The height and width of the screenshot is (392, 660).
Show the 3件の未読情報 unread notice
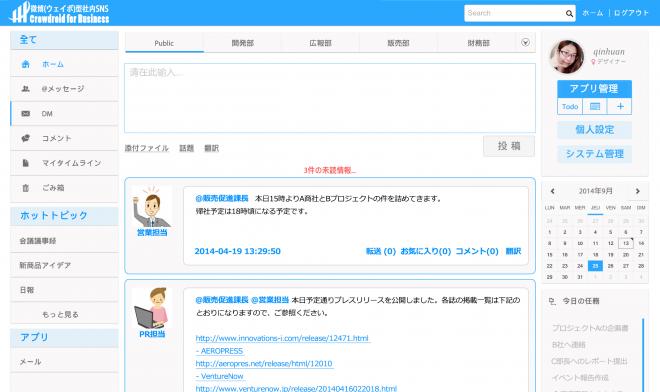[330, 171]
